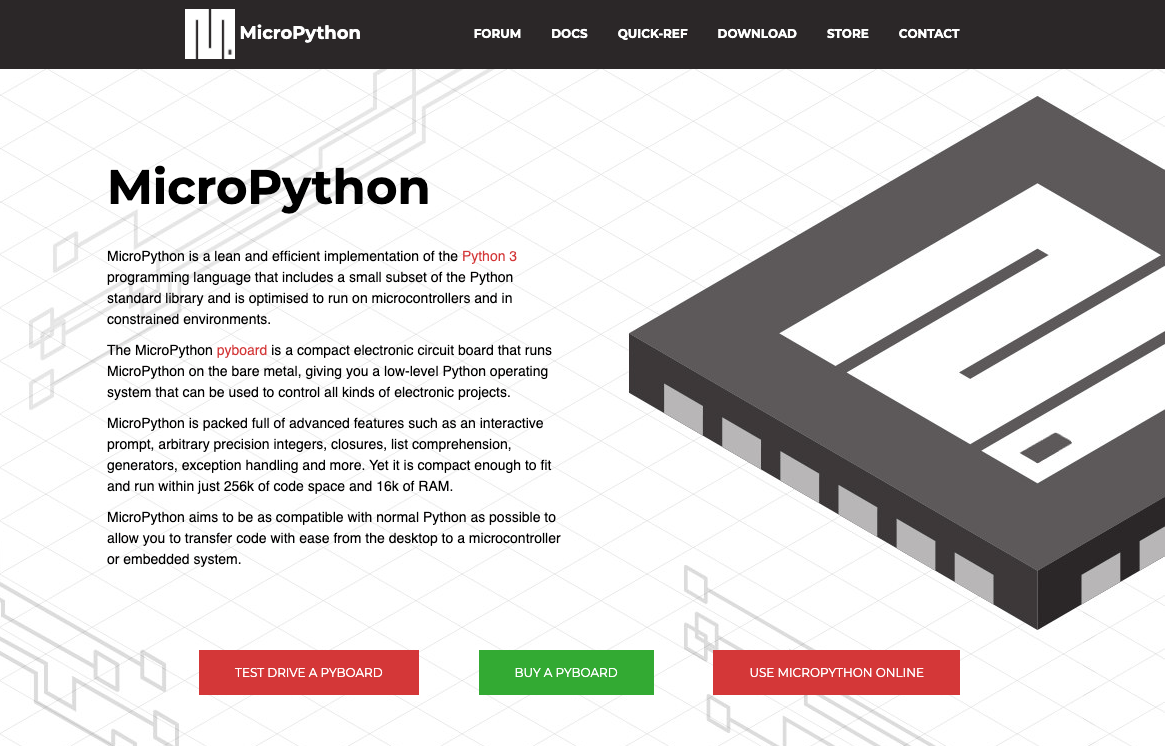Click the paragraph about compatibility with normal Python
1165x746 pixels.
tap(333, 539)
